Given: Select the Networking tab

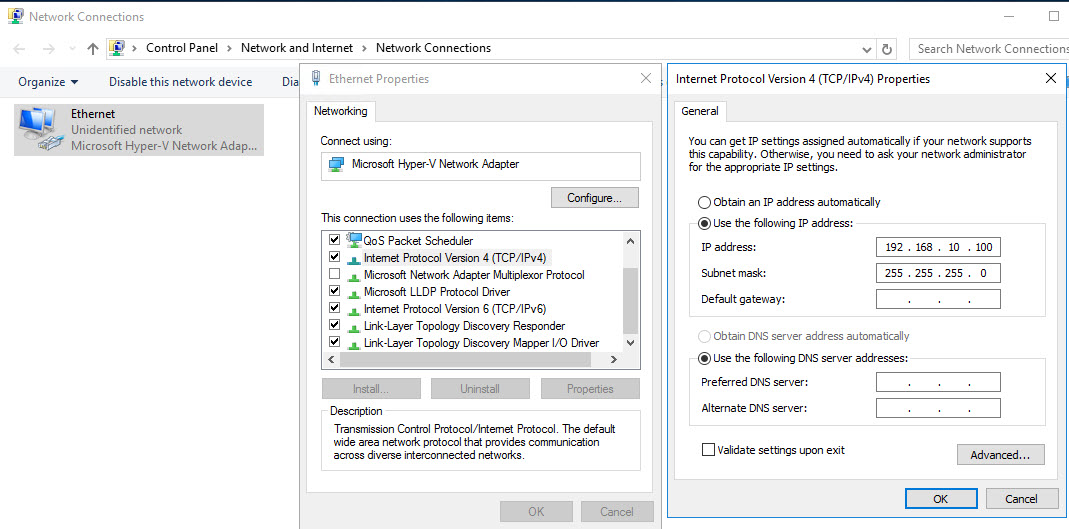Looking at the screenshot, I should pos(340,111).
